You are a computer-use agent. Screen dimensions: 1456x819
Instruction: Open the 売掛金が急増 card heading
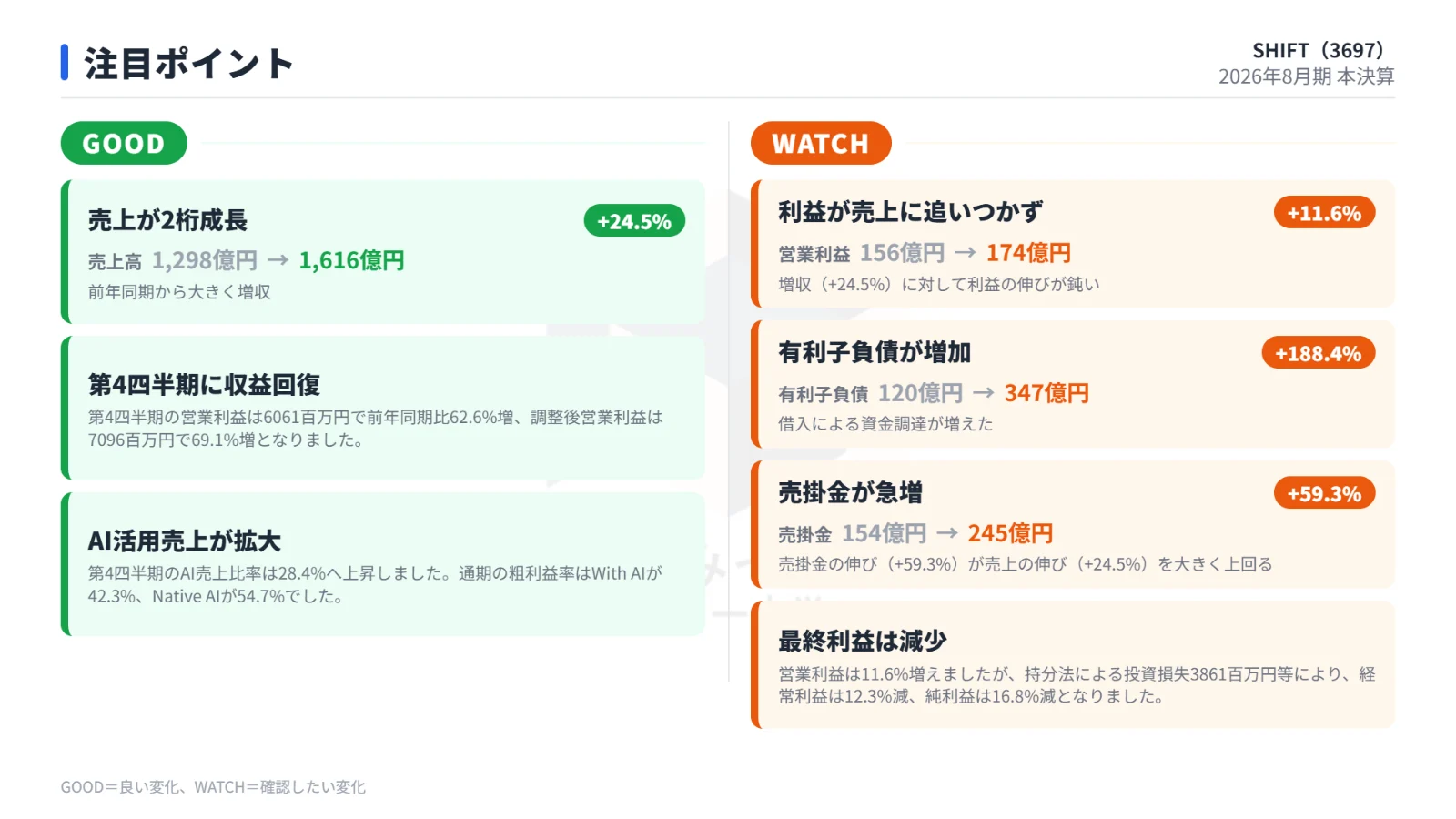point(850,492)
